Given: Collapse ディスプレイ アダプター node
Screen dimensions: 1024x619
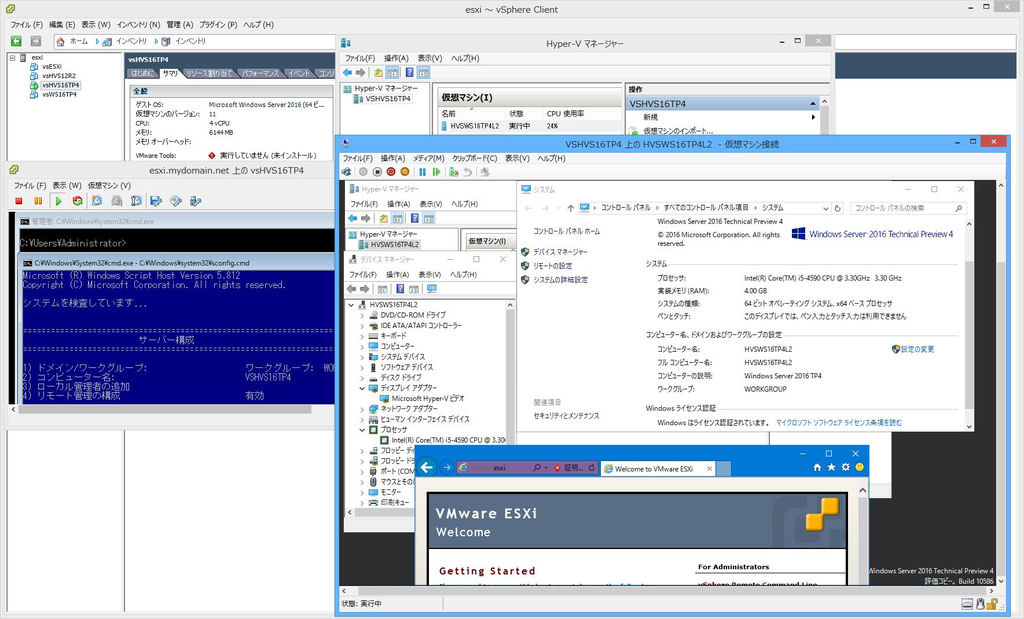Looking at the screenshot, I should (x=362, y=388).
